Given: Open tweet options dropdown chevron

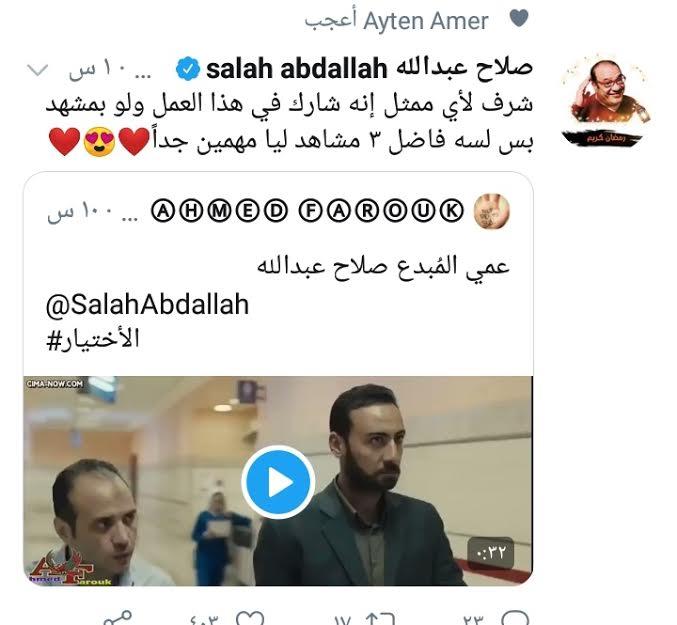Looking at the screenshot, I should point(37,70).
